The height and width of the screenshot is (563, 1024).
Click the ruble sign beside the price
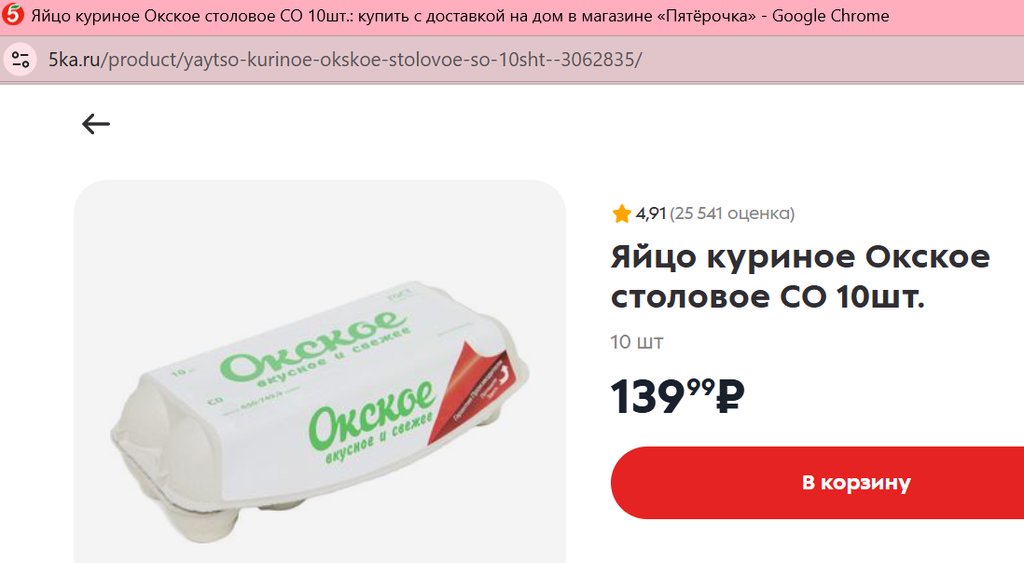[x=730, y=397]
